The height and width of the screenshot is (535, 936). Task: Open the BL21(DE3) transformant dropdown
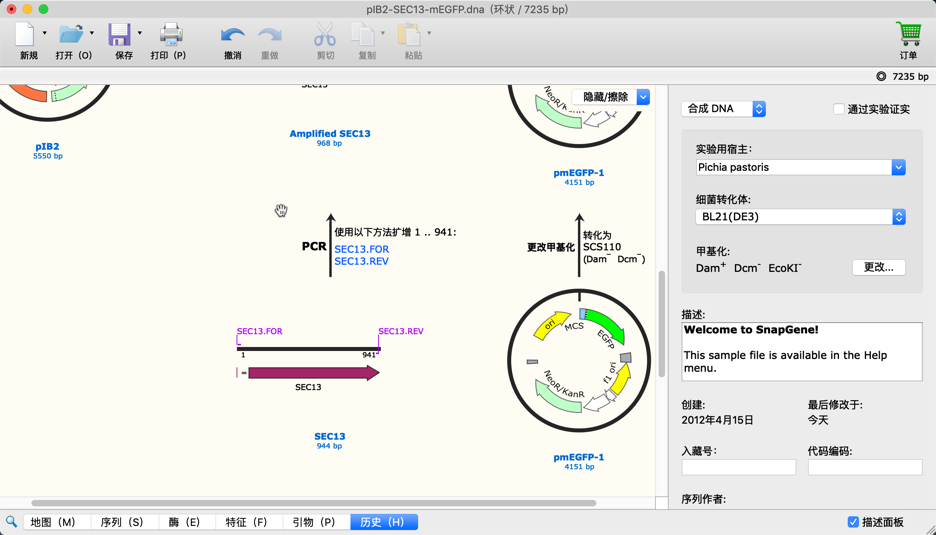pyautogui.click(x=898, y=217)
